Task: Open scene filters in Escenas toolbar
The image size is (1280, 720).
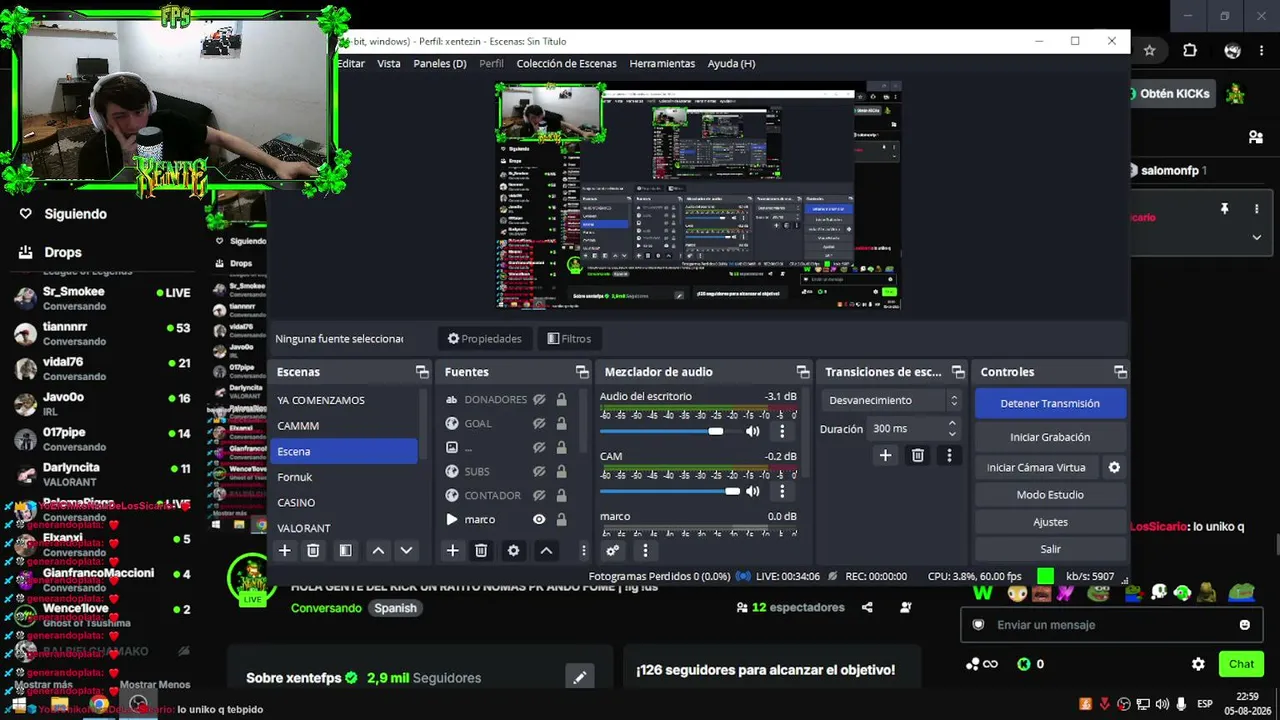Action: pos(345,551)
